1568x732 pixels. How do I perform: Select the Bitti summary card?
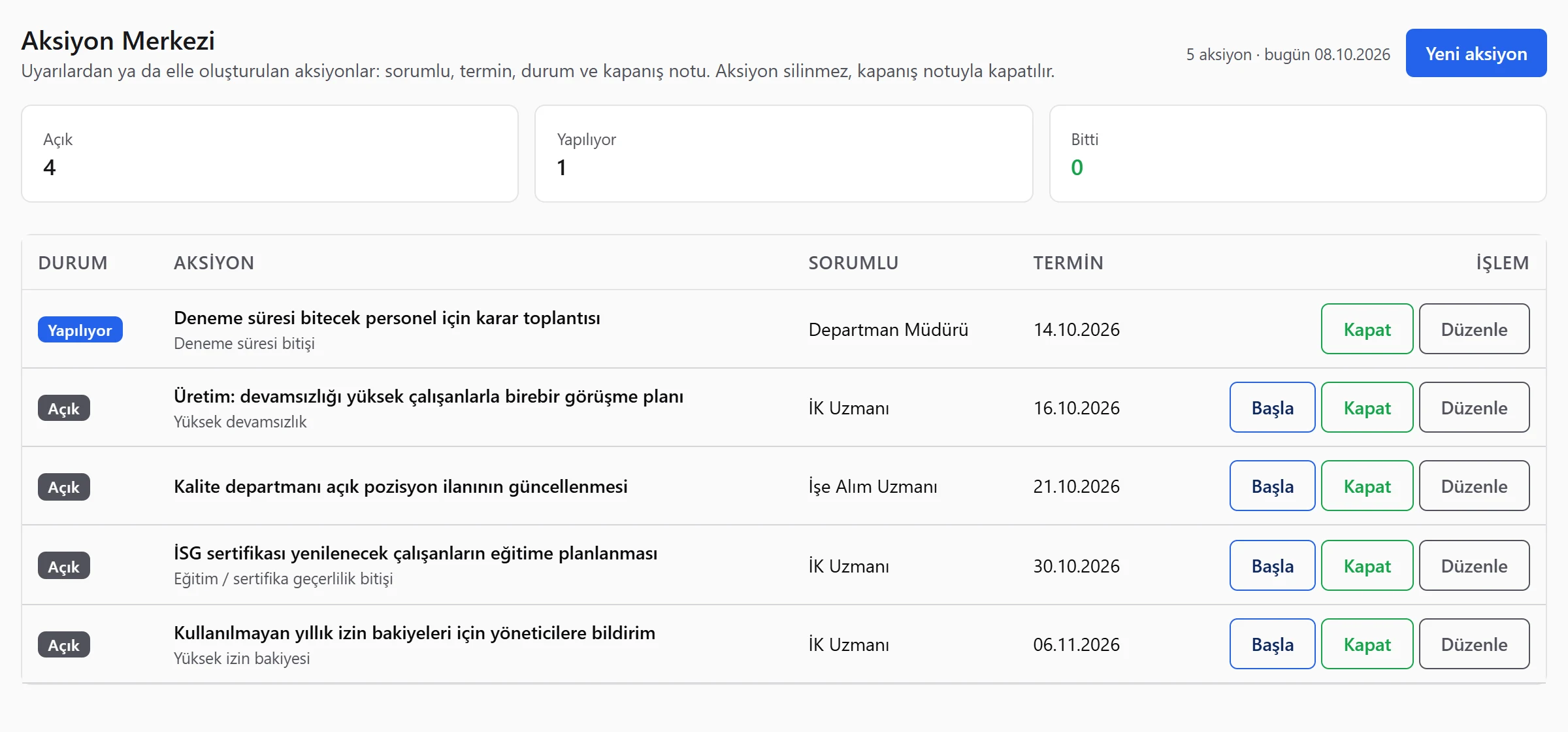coord(1298,154)
